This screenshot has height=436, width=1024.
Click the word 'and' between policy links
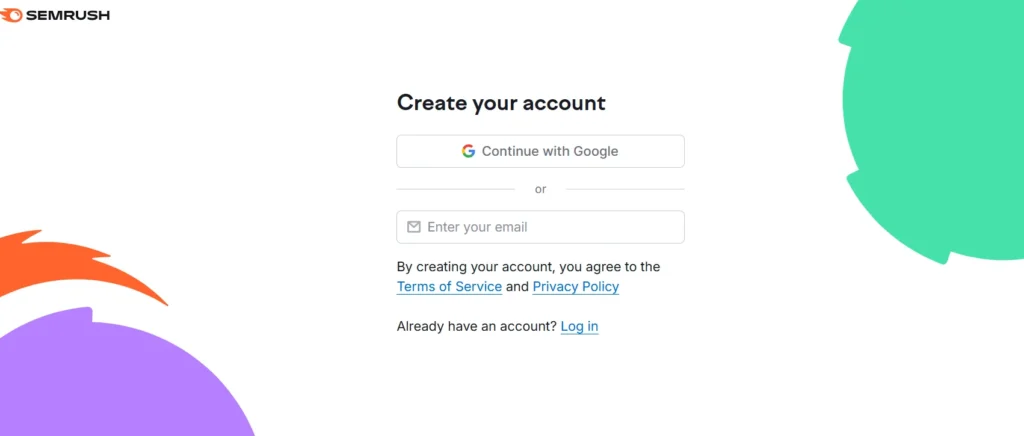coord(517,287)
